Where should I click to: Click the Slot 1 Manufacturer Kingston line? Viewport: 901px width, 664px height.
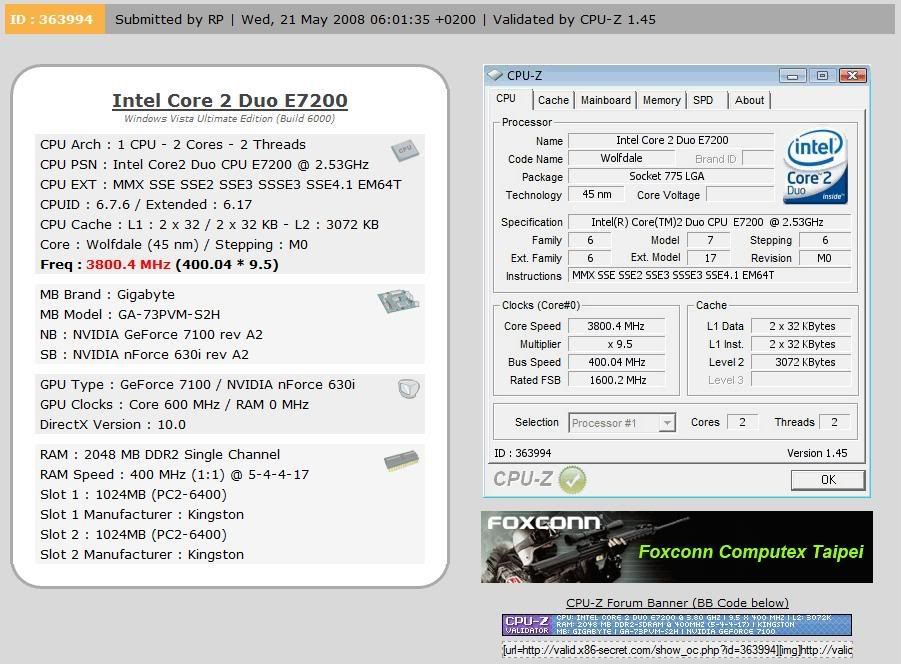coord(142,515)
